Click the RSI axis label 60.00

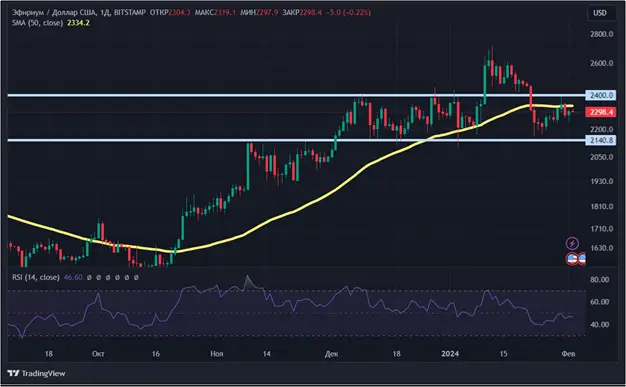(600, 302)
